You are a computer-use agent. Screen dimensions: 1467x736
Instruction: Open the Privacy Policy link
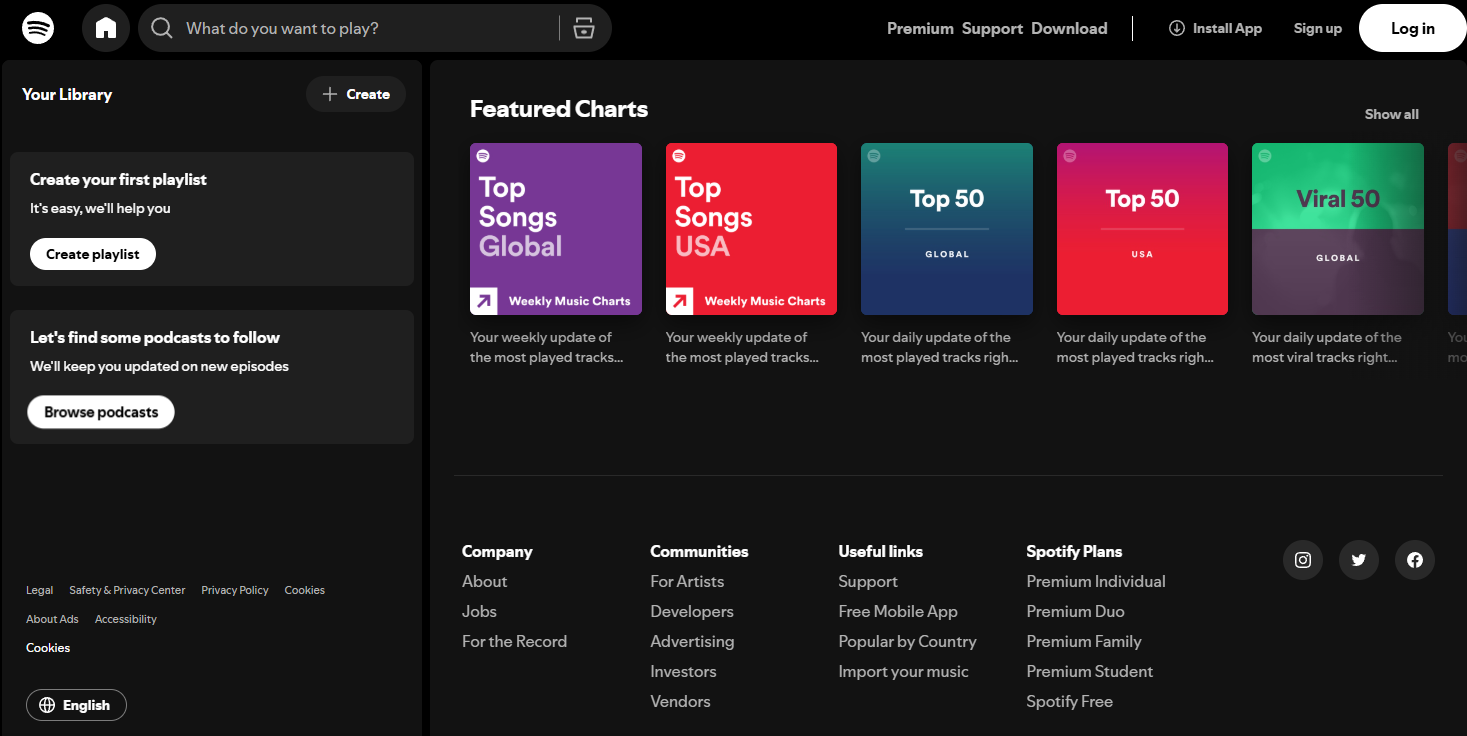click(x=235, y=590)
